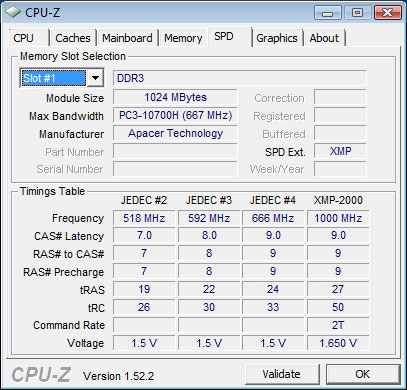Click the tRAS value 22

(209, 289)
